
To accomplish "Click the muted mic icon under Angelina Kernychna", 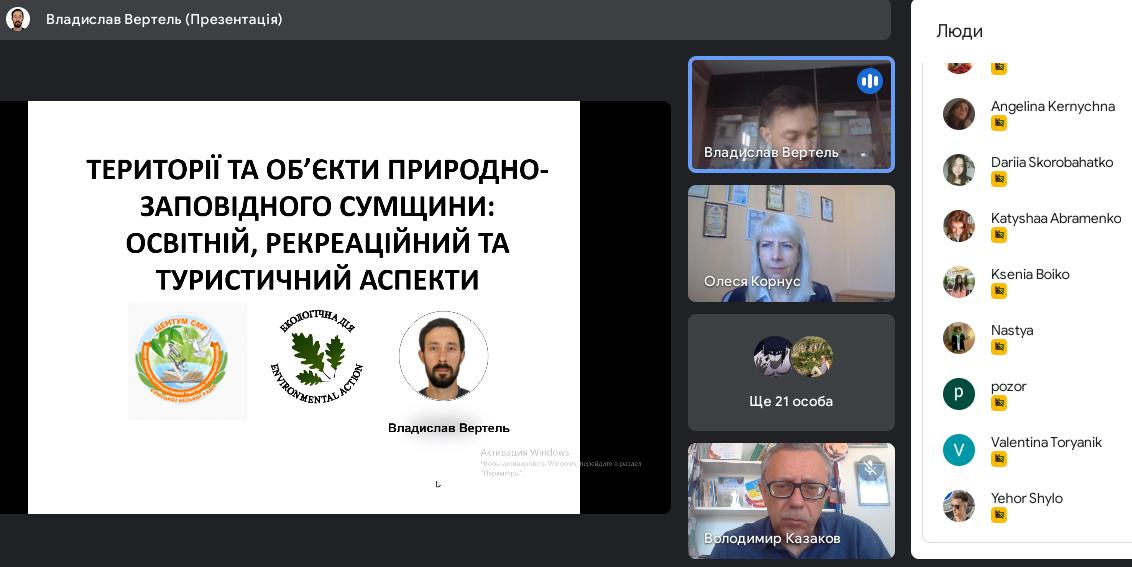I will coord(998,123).
